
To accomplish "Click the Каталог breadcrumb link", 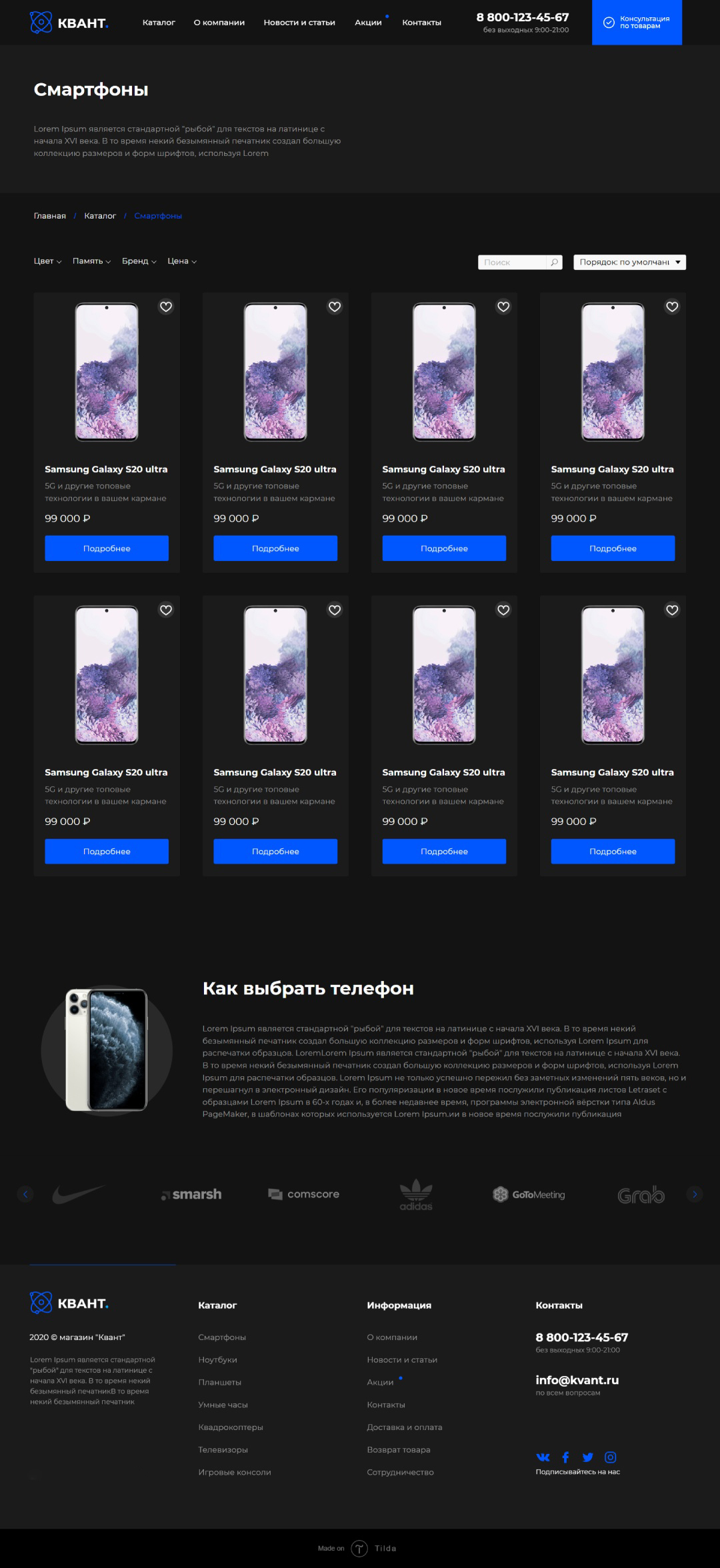I will [x=100, y=216].
